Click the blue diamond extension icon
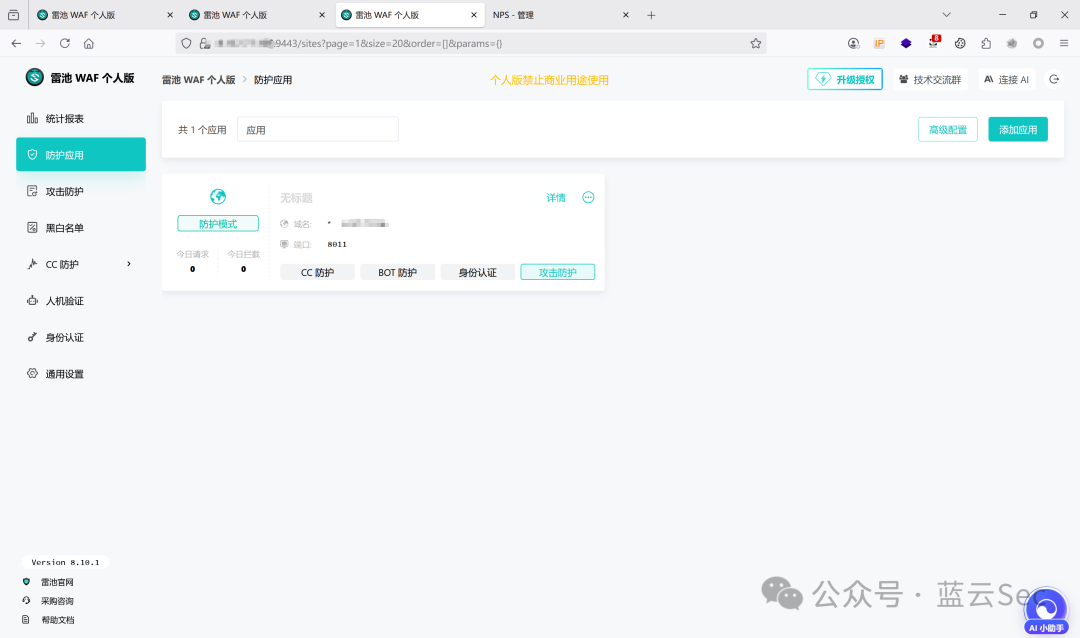The width and height of the screenshot is (1080, 638). pos(906,43)
